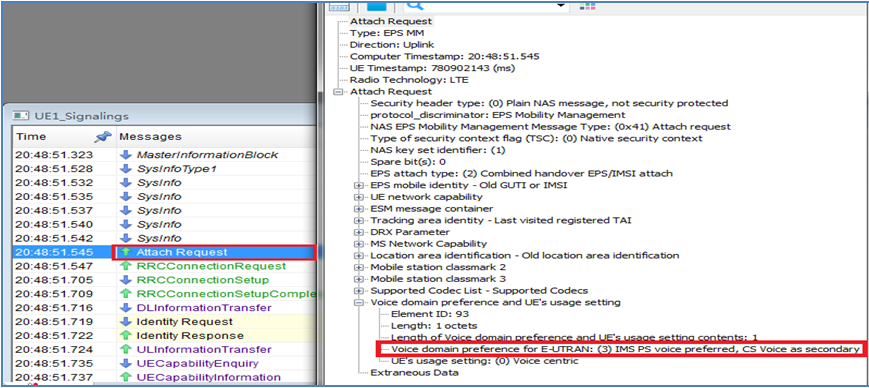Select 'Voice domain preference and UE's usage setting' label

click(495, 302)
